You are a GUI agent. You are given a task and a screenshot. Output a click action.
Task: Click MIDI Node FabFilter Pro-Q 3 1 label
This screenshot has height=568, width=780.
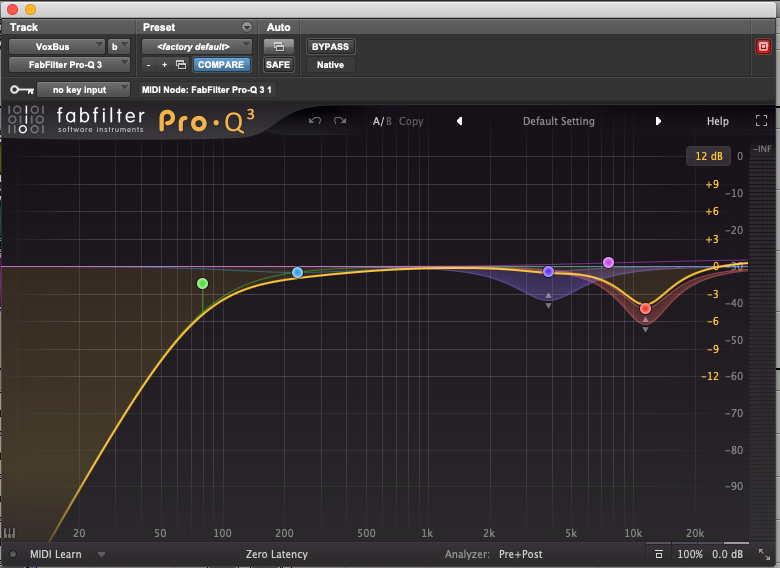click(206, 90)
